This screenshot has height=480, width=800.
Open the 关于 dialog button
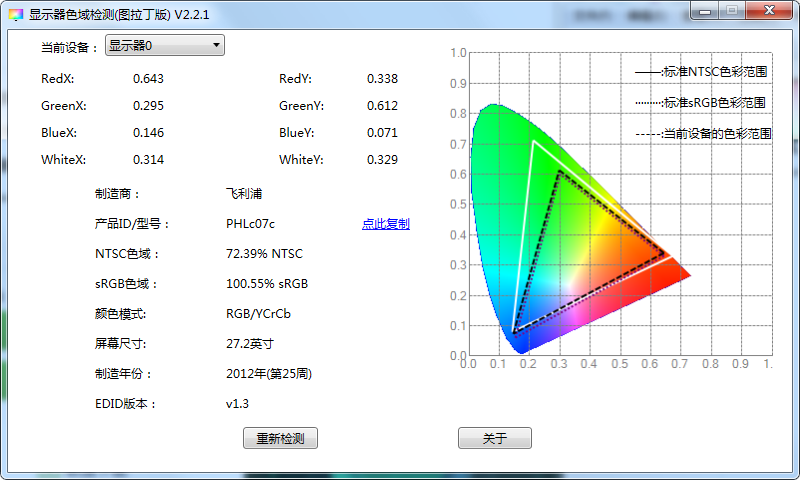[x=494, y=438]
